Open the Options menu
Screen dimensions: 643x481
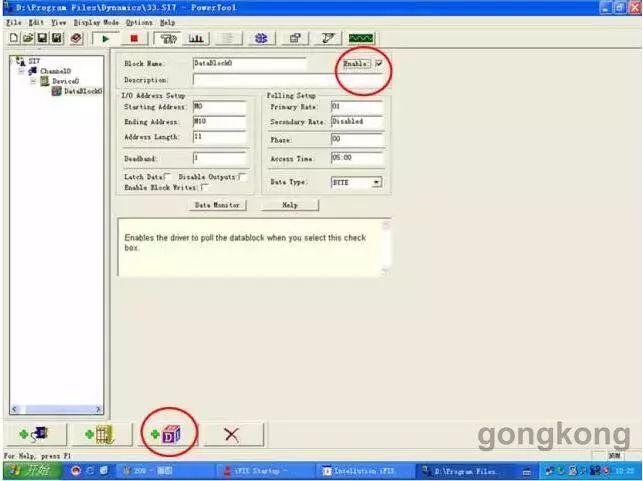point(139,21)
